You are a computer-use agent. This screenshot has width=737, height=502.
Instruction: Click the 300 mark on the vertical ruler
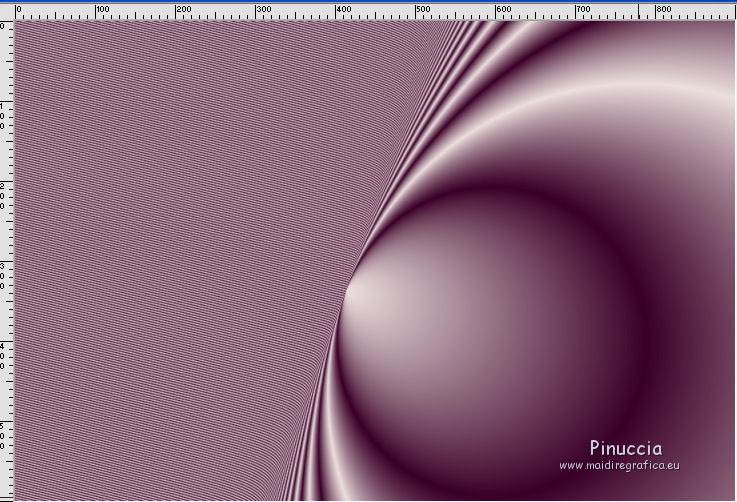(3, 276)
